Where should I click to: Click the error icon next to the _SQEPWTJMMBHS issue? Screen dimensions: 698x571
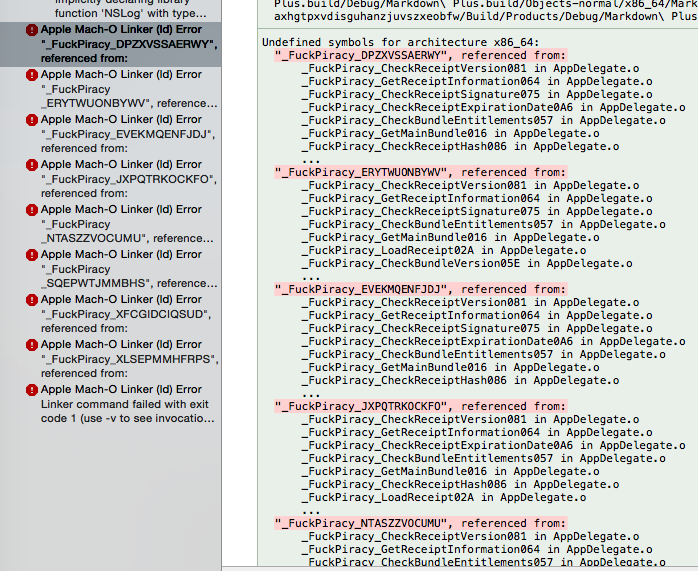pyautogui.click(x=32, y=255)
